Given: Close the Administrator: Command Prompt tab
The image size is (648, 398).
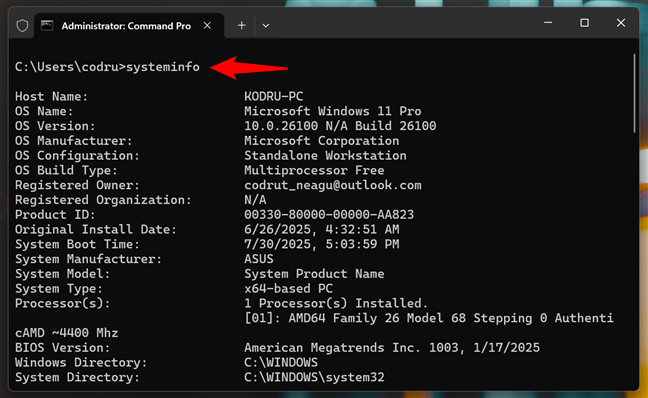Looking at the screenshot, I should tap(207, 26).
